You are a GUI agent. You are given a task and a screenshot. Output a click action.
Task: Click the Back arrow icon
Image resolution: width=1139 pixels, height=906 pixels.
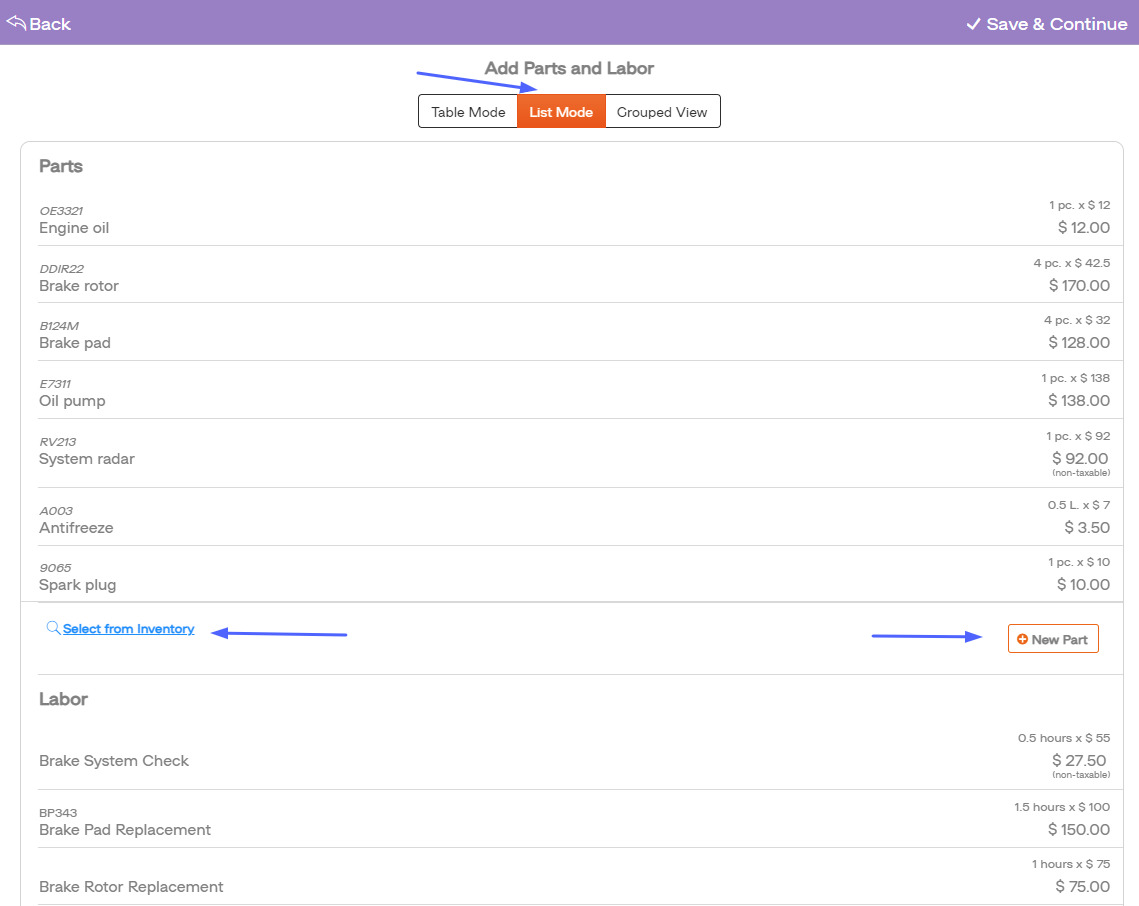(16, 23)
